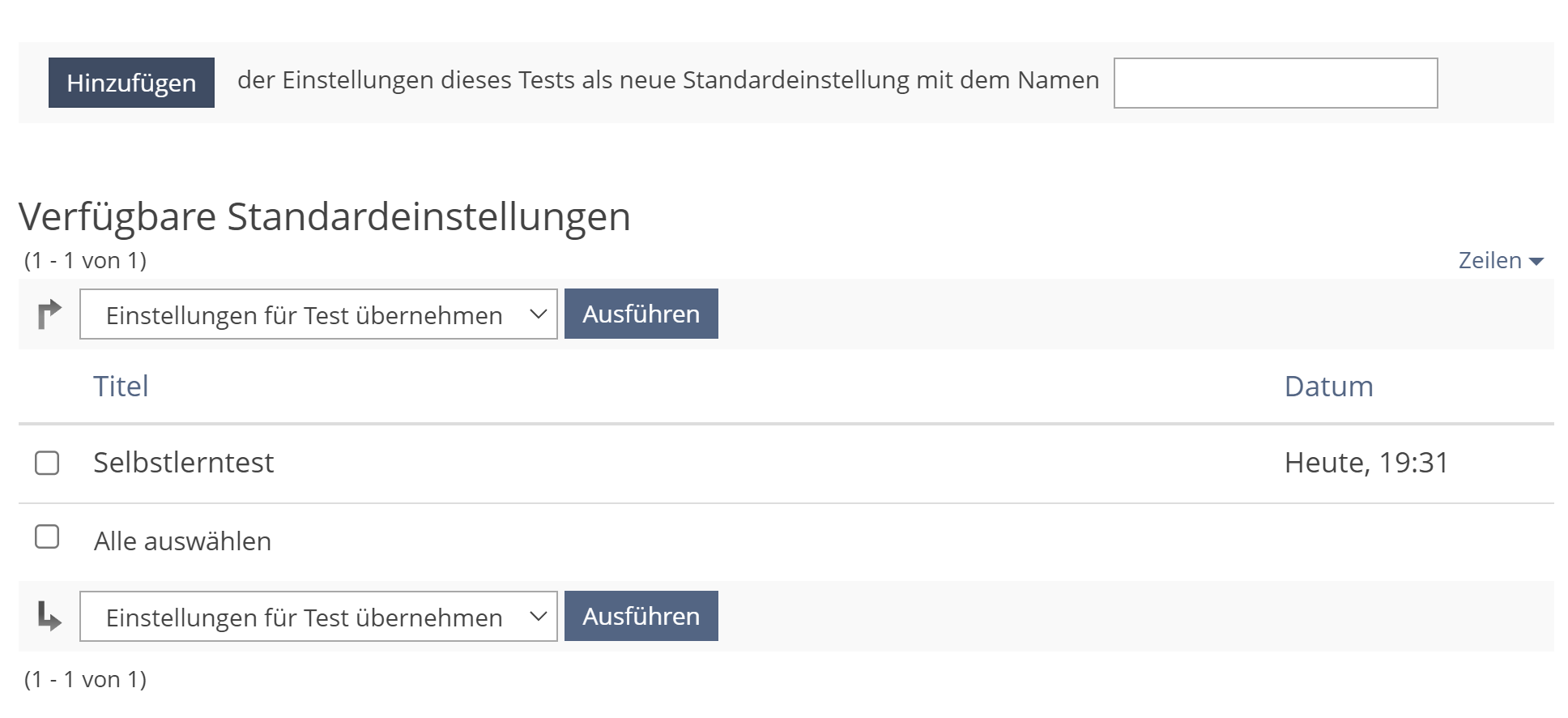The width and height of the screenshot is (1568, 718).
Task: Click the '(1 - 1 von 1)' count below the table
Action: click(85, 679)
